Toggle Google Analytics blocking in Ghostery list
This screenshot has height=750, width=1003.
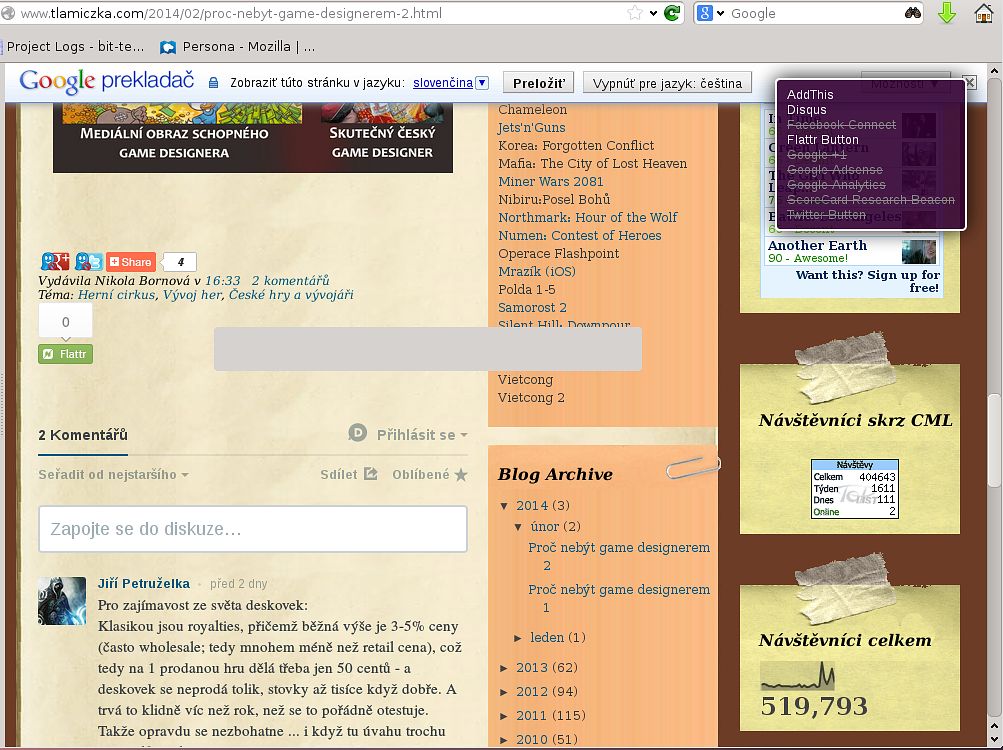(836, 185)
